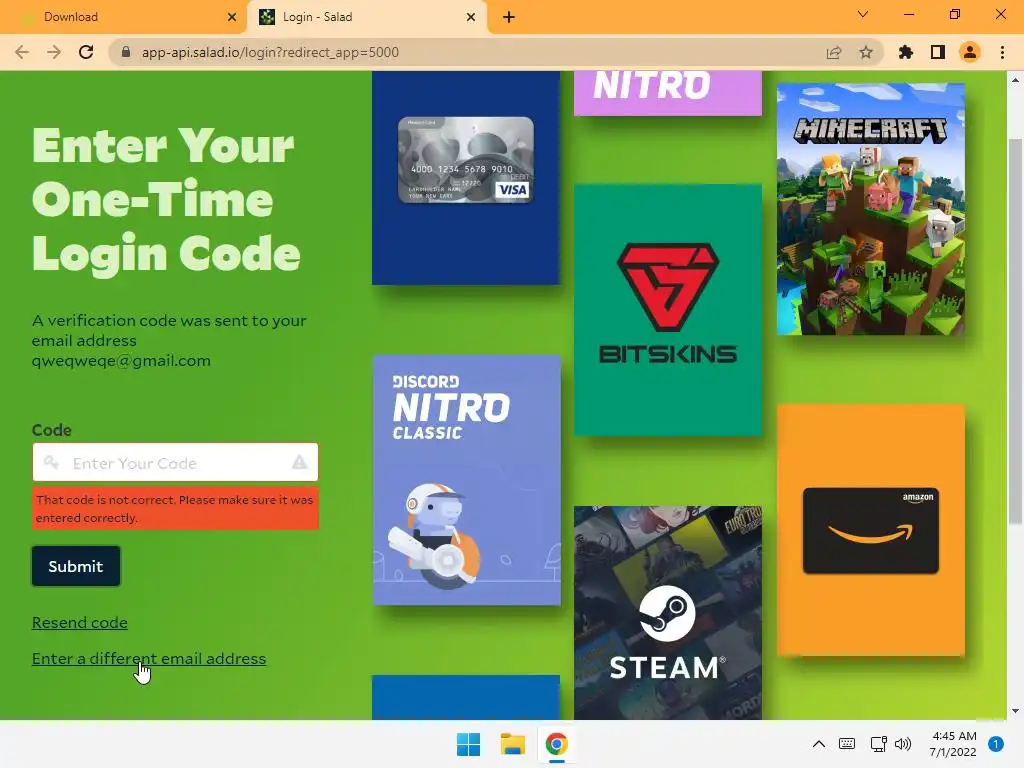Toggle the Chrome side panel
The width and height of the screenshot is (1024, 768).
pyautogui.click(x=938, y=52)
